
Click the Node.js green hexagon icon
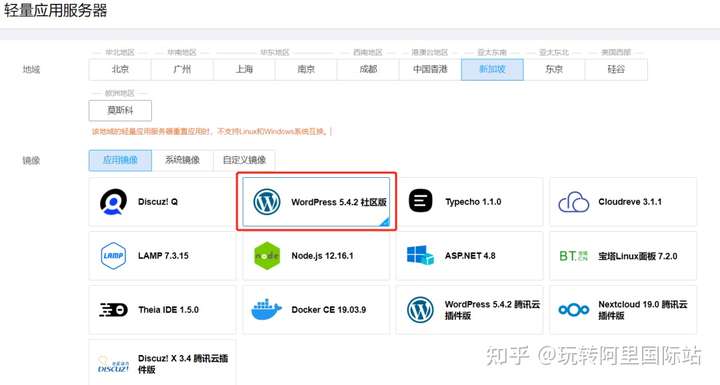coord(267,255)
